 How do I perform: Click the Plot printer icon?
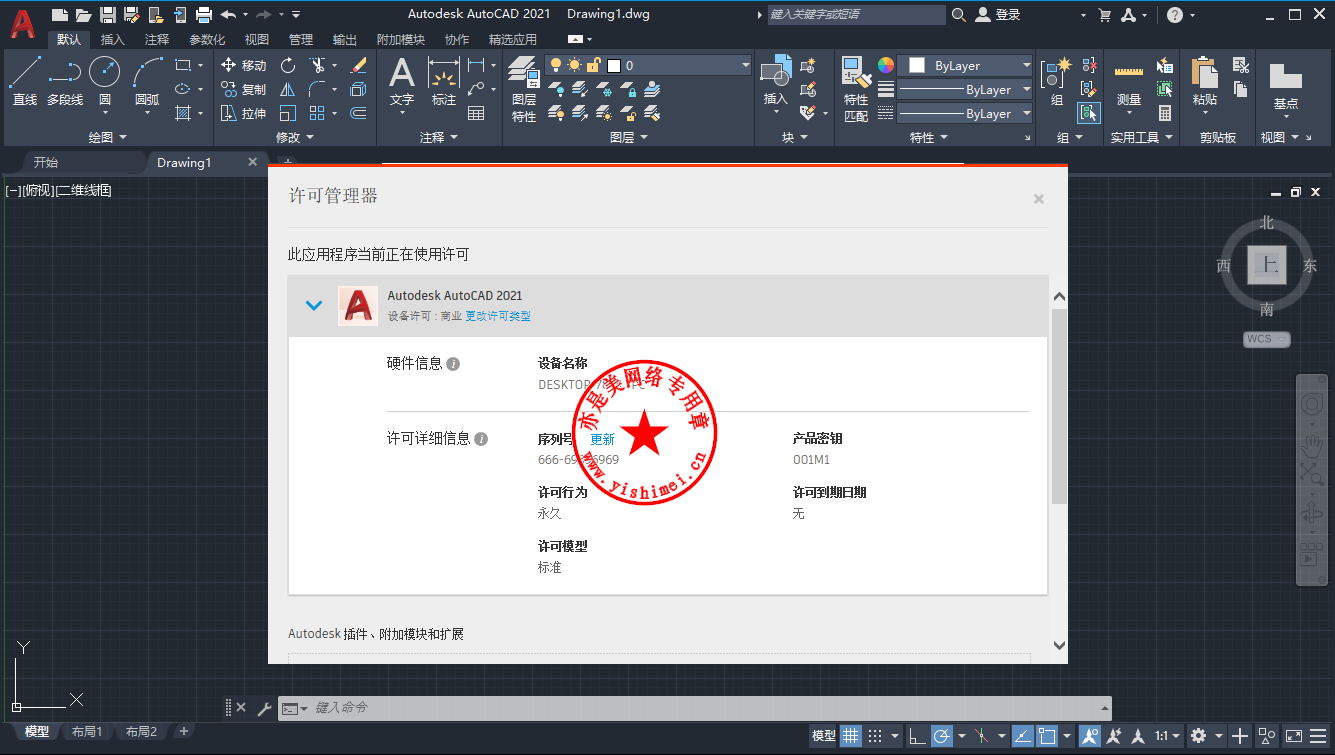(204, 15)
